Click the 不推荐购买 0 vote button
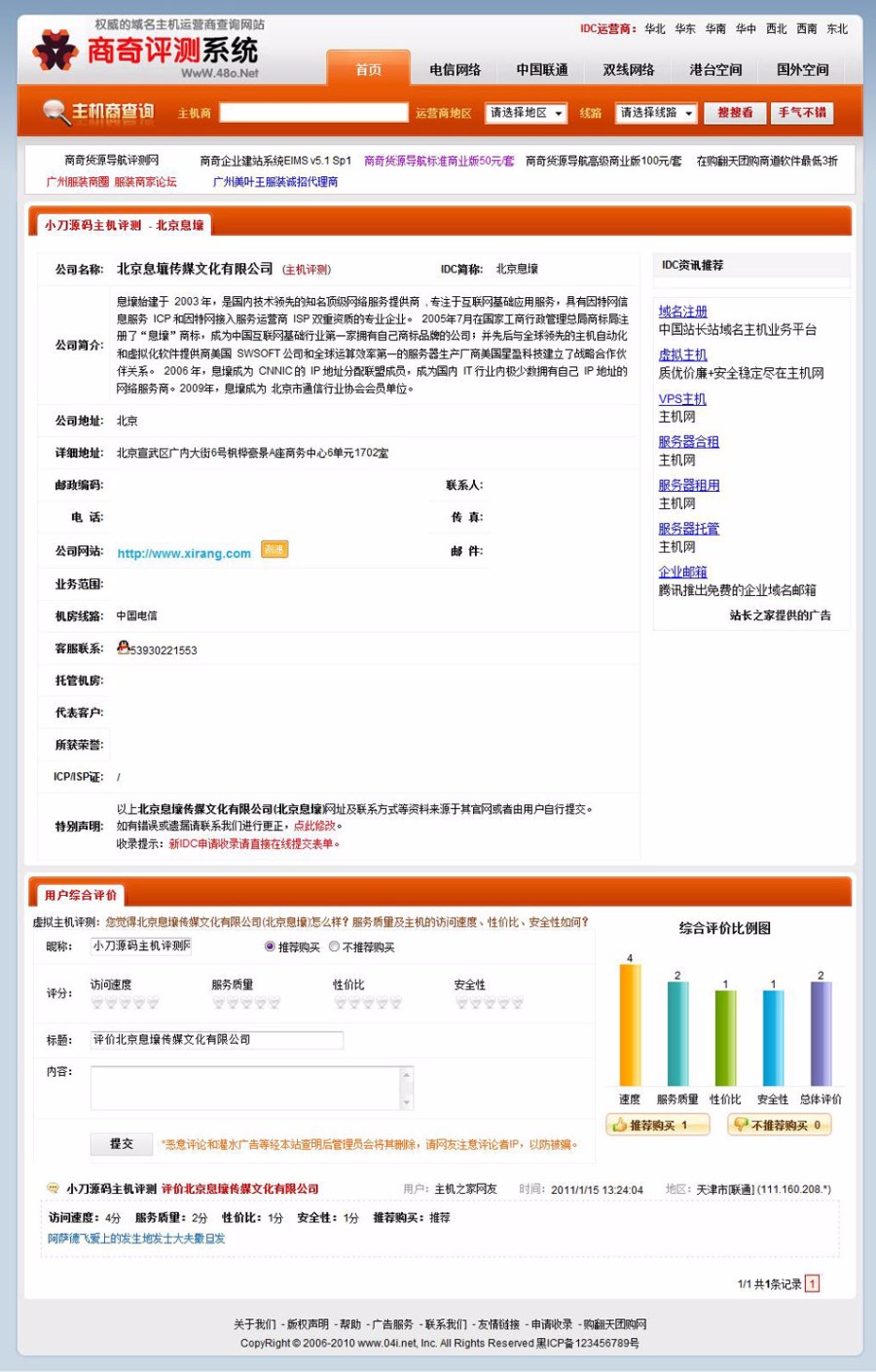 (x=780, y=1126)
